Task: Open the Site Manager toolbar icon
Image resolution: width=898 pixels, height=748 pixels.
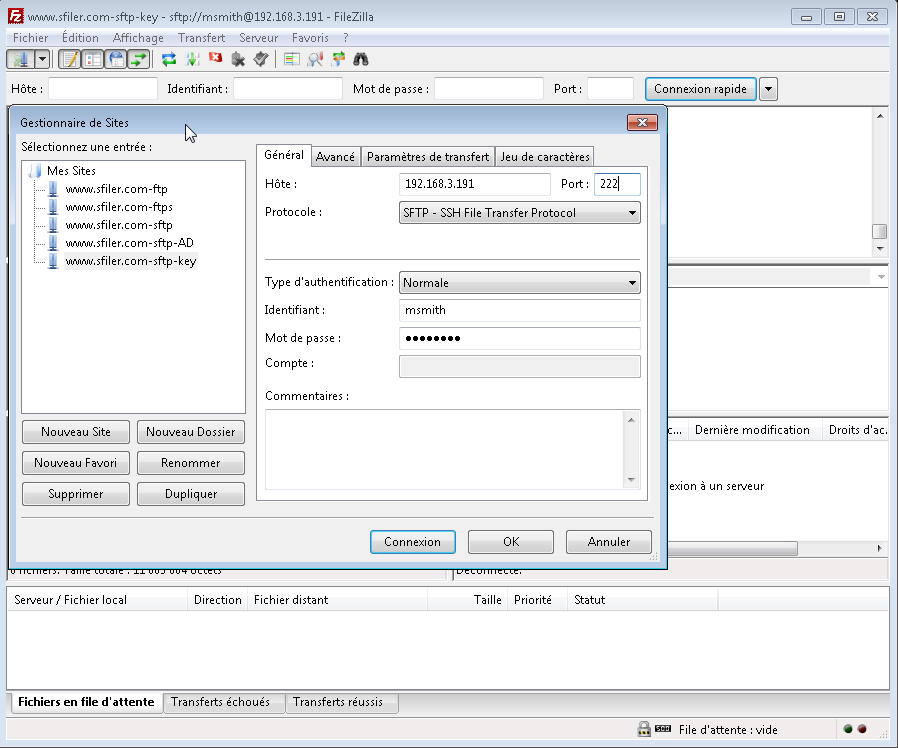Action: (21, 59)
